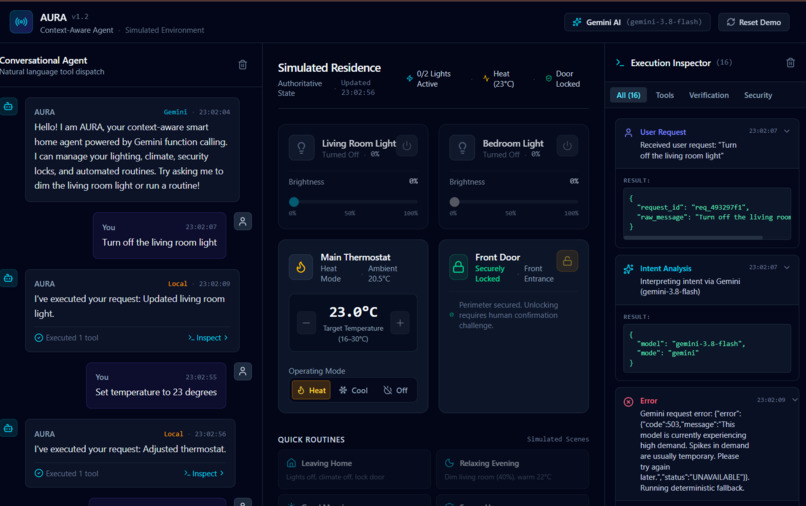Click the Intent Analysis sparkle icon
Image resolution: width=806 pixels, height=506 pixels.
tap(628, 269)
